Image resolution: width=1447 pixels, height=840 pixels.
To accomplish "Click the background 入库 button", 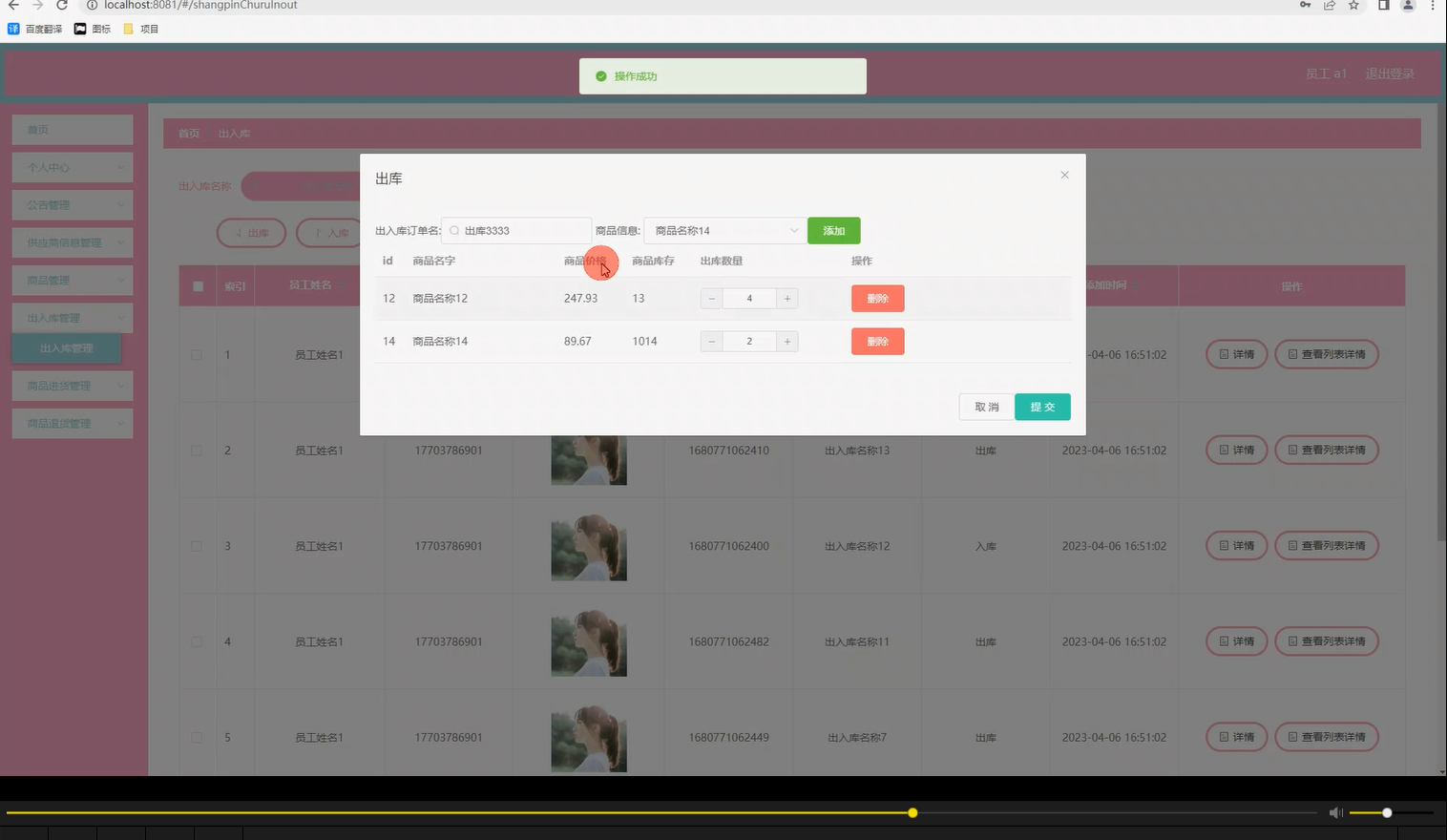I will coord(331,233).
